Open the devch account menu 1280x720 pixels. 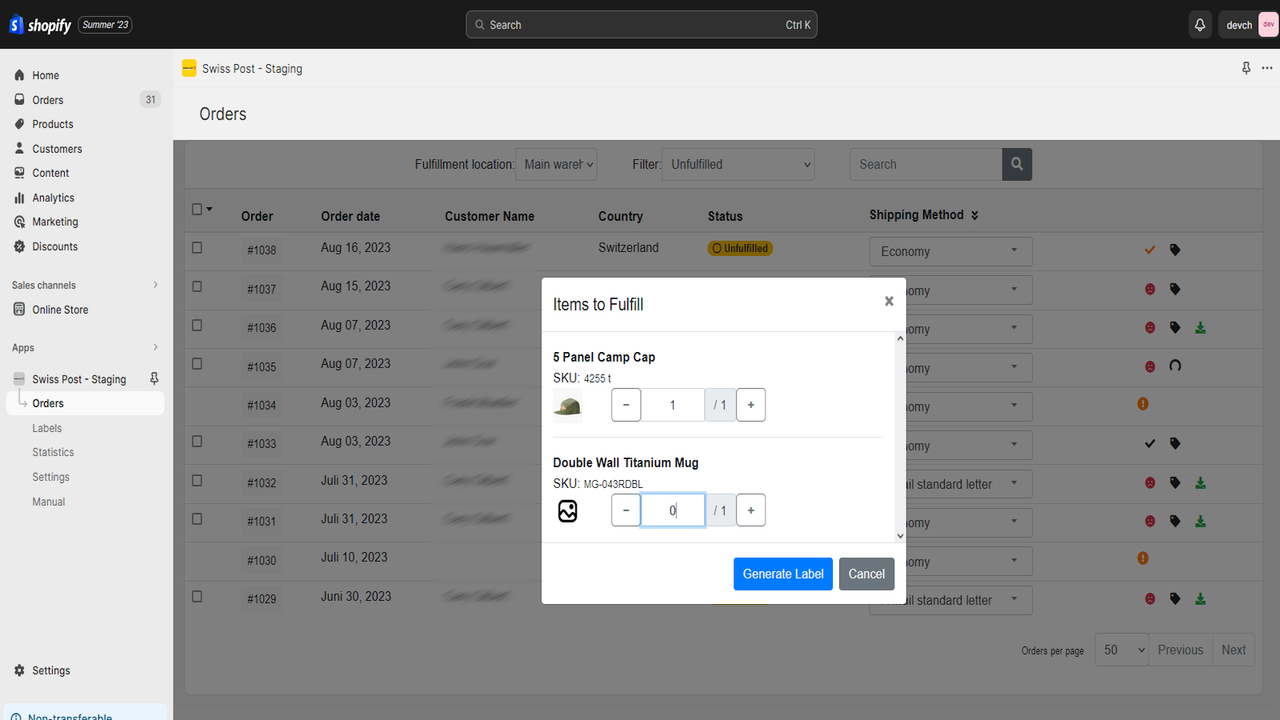1248,25
